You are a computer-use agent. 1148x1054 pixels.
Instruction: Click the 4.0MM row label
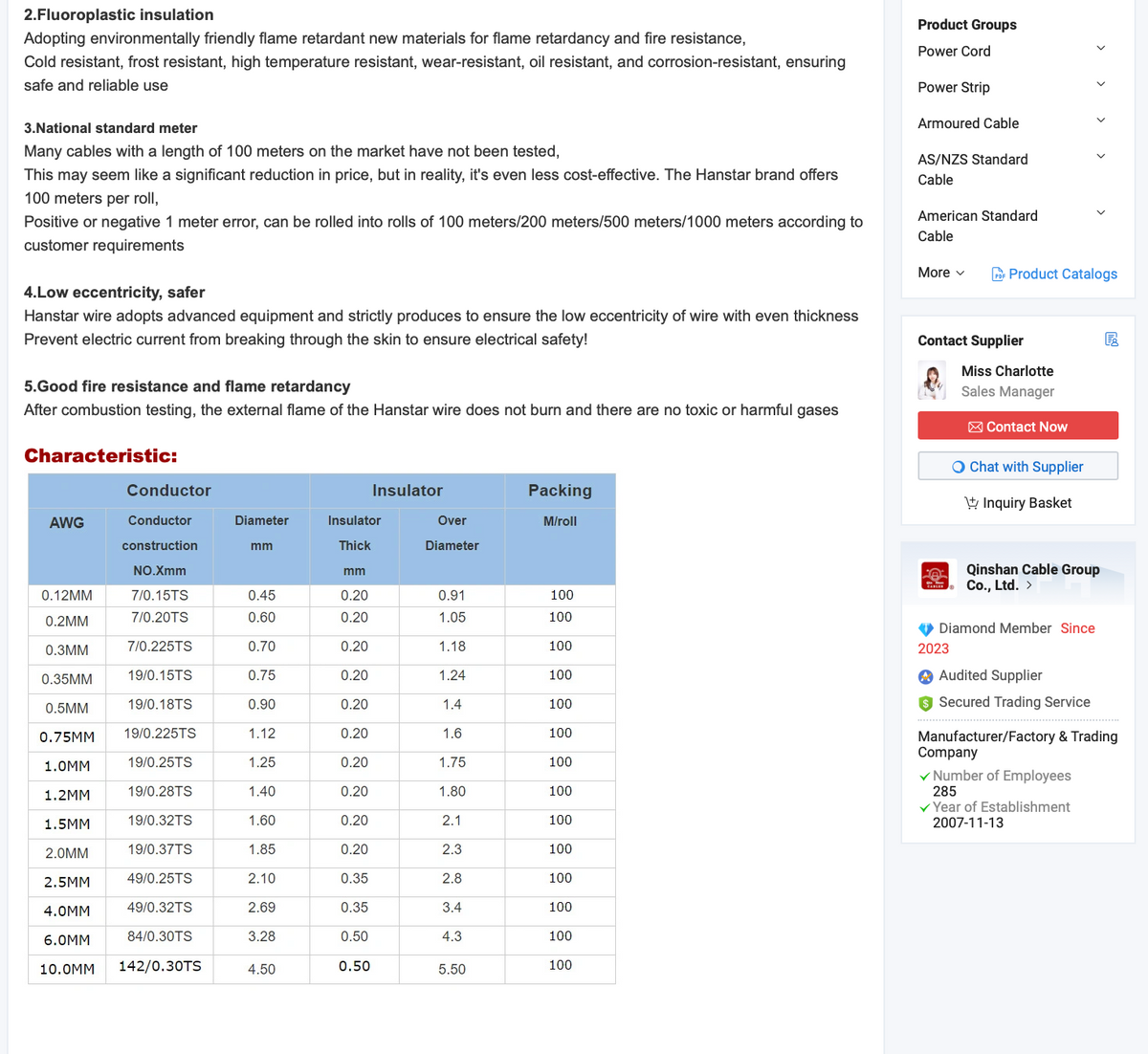pos(67,911)
